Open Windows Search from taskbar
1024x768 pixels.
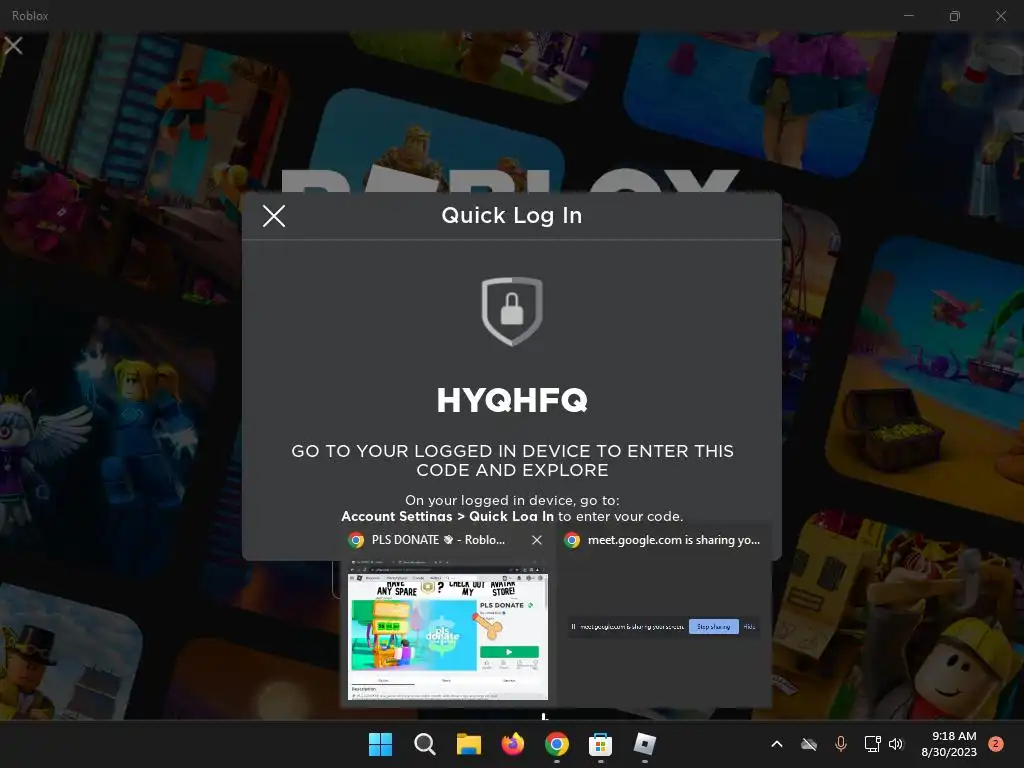424,744
